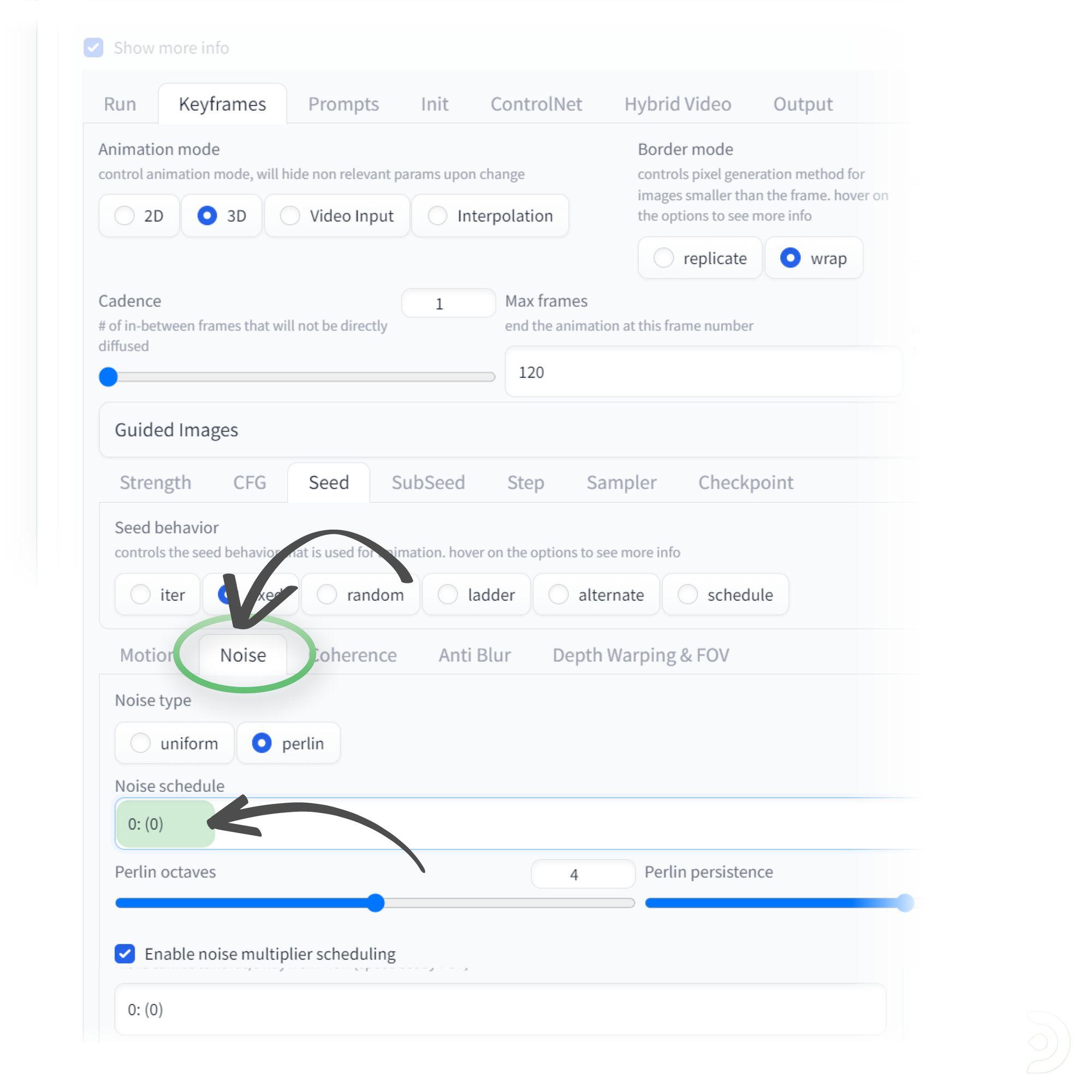Select the 2D animation mode
1092x1092 pixels.
coord(124,215)
